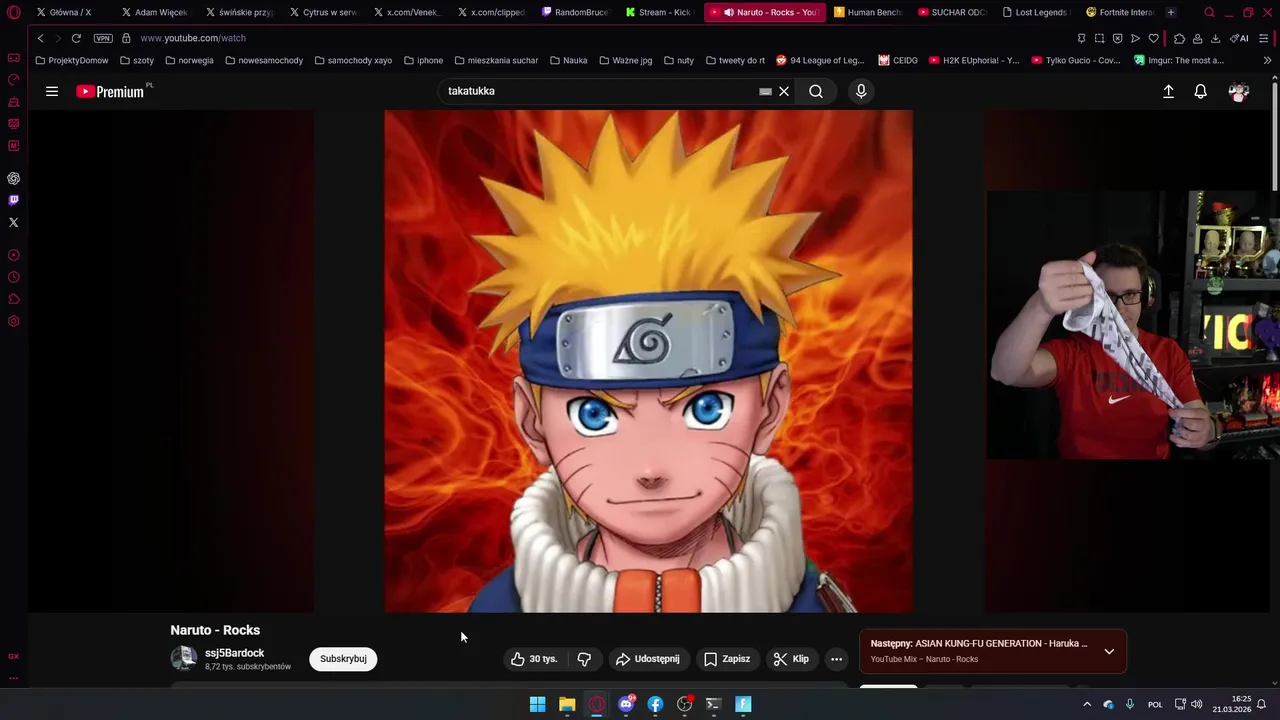Screen dimensions: 1280x720
Task: Add page to bookmarks with heart icon
Action: 1153,38
